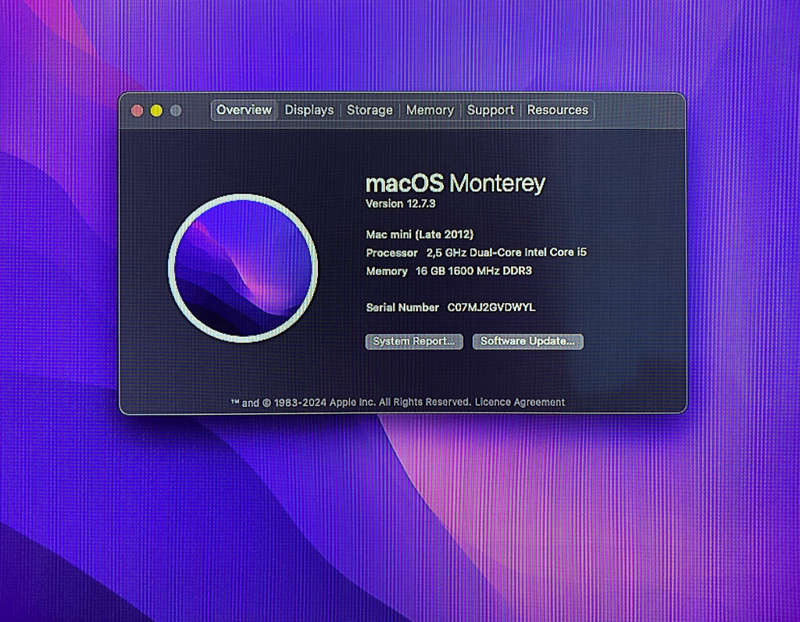Screen dimensions: 800x622
Task: Close the About This Mac window
Action: click(137, 111)
